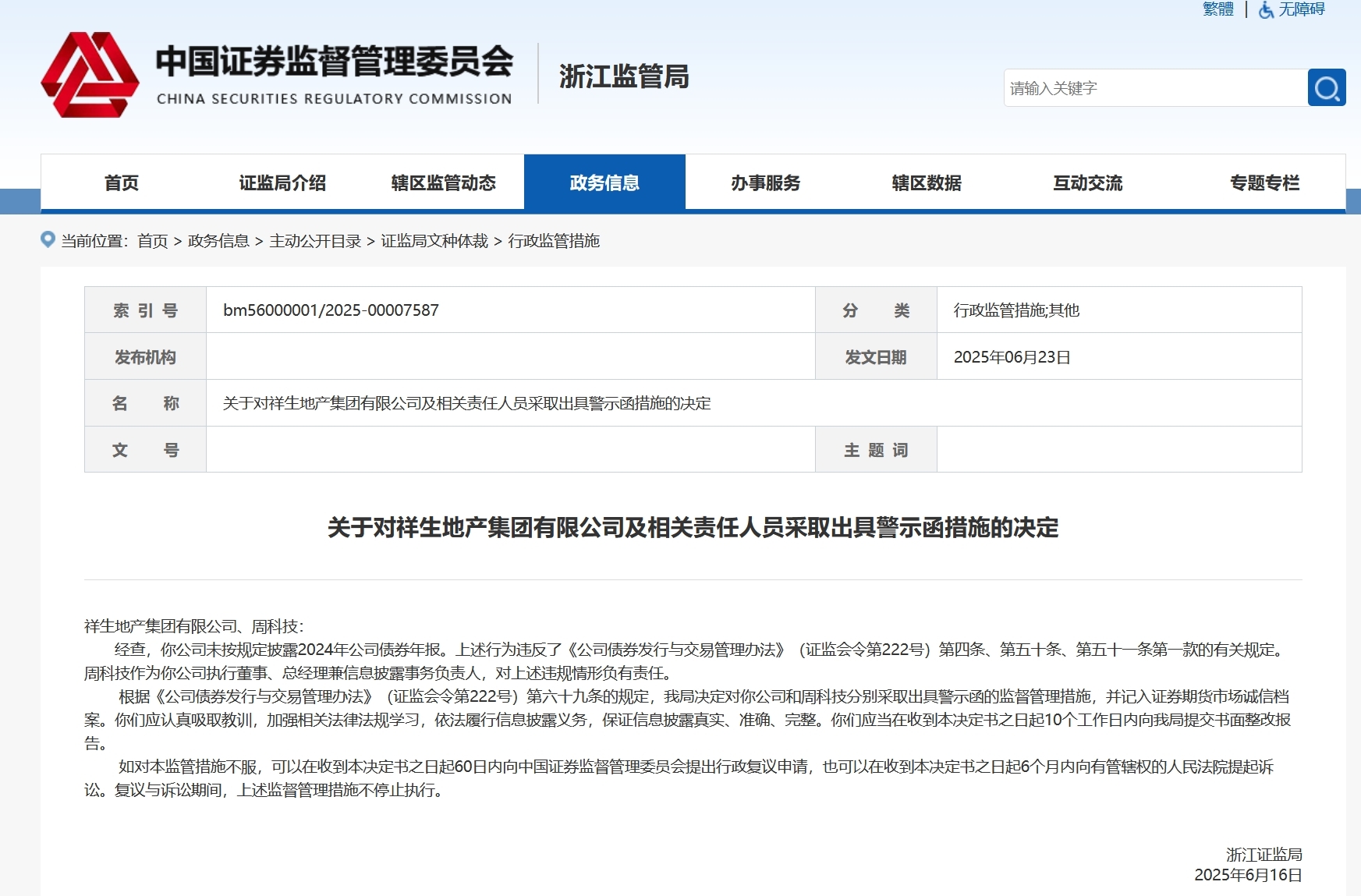Click the 索引号 label cell

tap(145, 310)
